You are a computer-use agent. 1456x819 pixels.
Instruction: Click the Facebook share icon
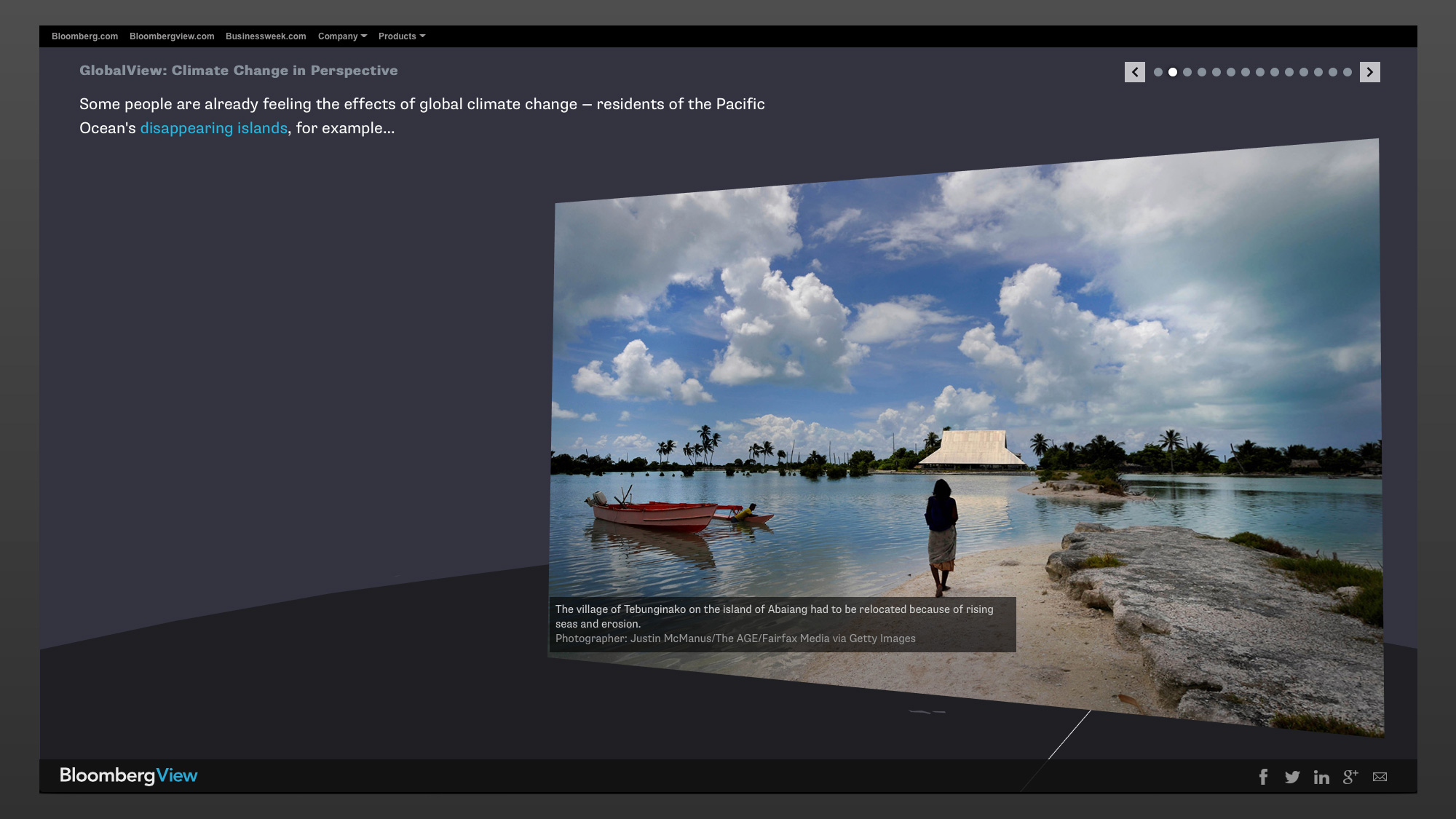click(1264, 777)
